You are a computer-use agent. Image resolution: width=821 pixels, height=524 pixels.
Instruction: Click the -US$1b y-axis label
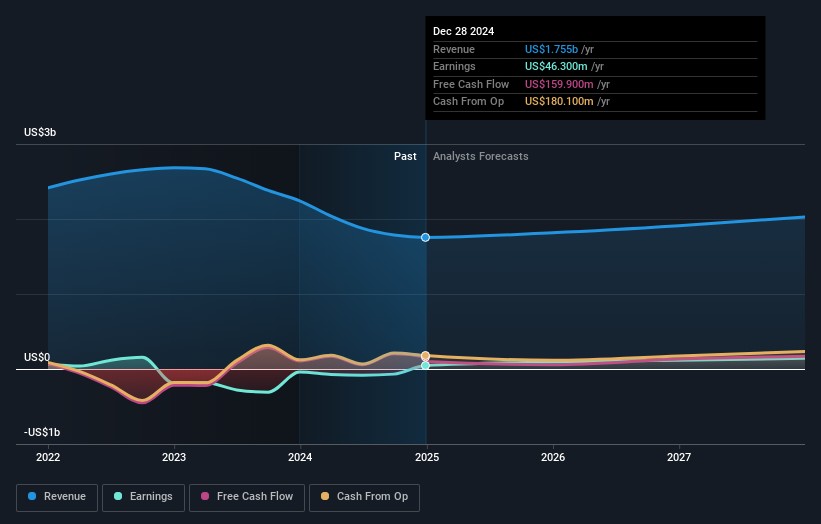tap(42, 432)
